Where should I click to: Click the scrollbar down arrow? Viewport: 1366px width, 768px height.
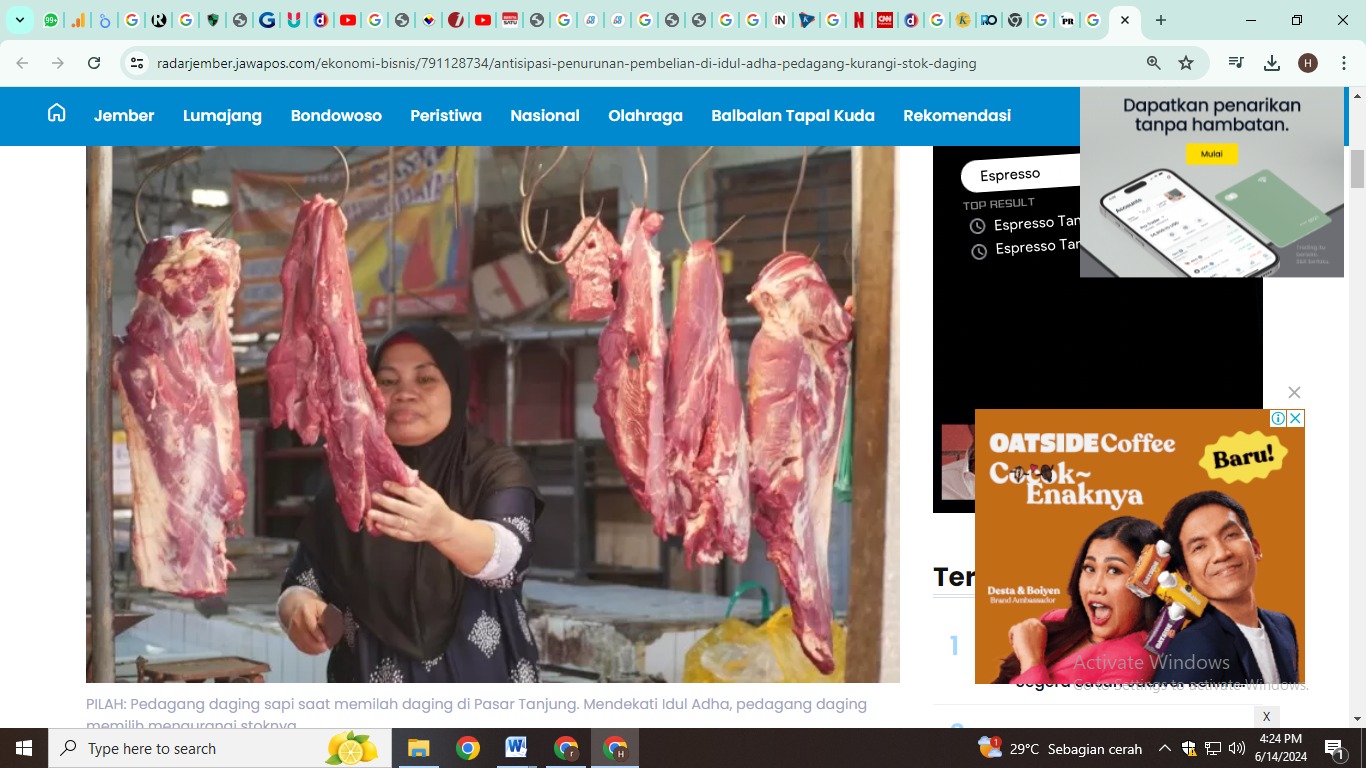(1357, 719)
